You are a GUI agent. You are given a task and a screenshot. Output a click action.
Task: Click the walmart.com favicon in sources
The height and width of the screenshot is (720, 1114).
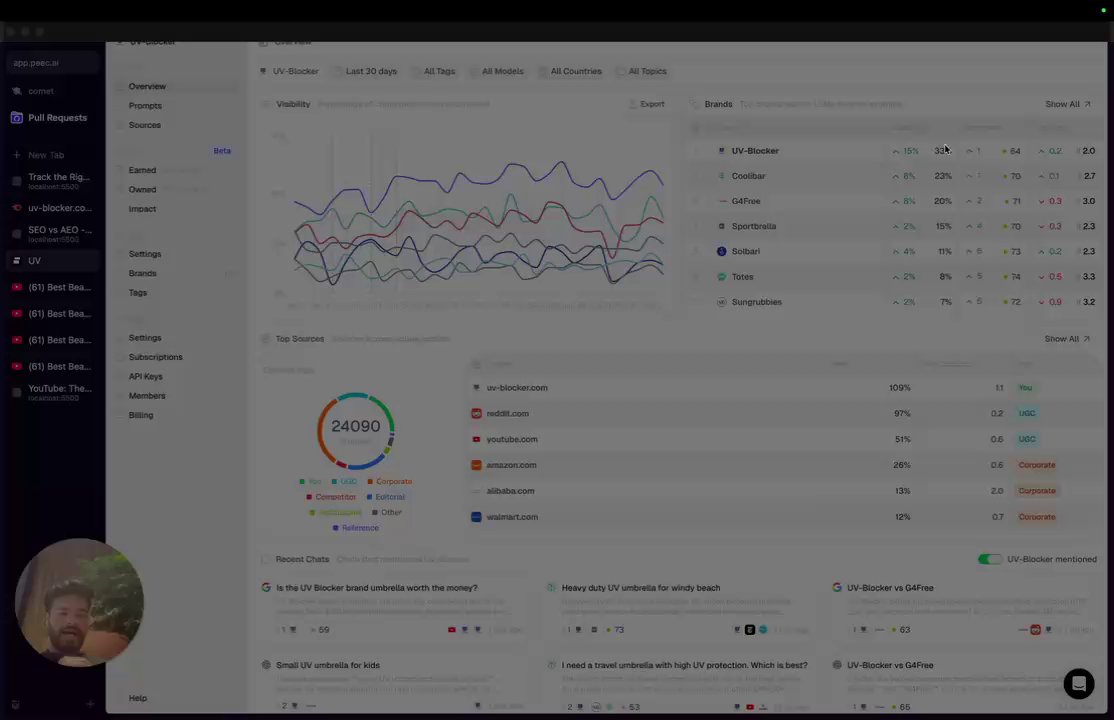point(476,517)
